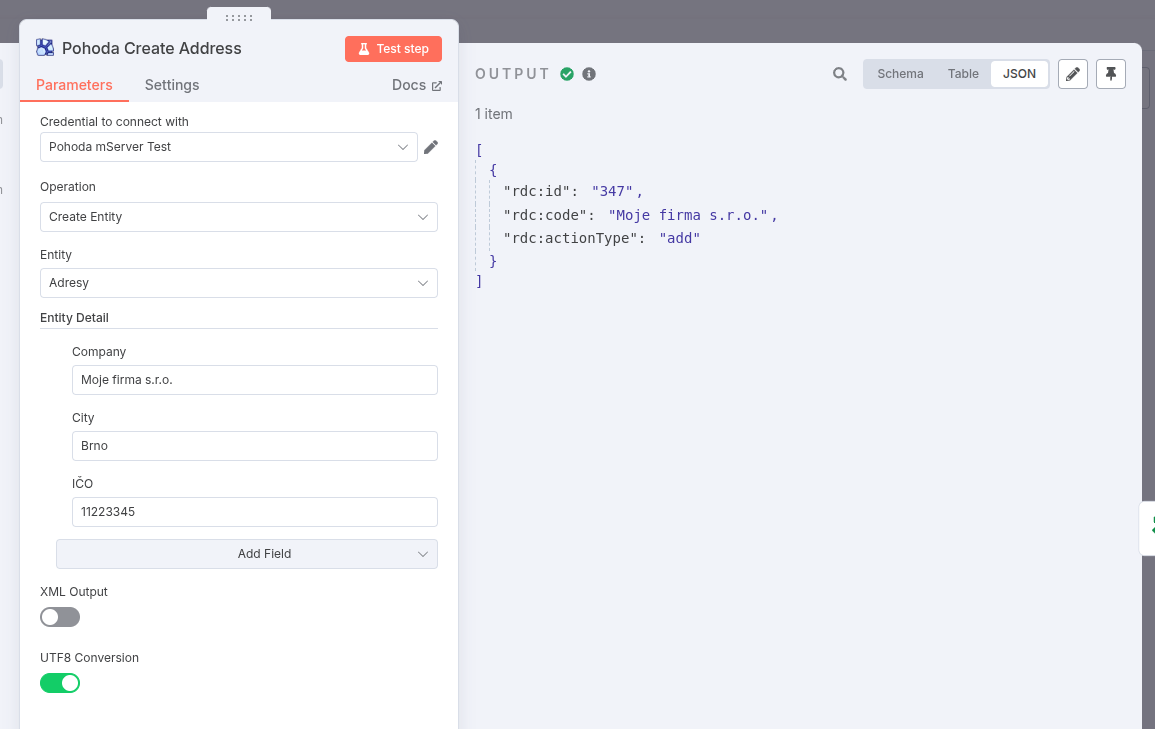Edit output with the pencil button
Viewport: 1155px width, 729px height.
pyautogui.click(x=1072, y=74)
